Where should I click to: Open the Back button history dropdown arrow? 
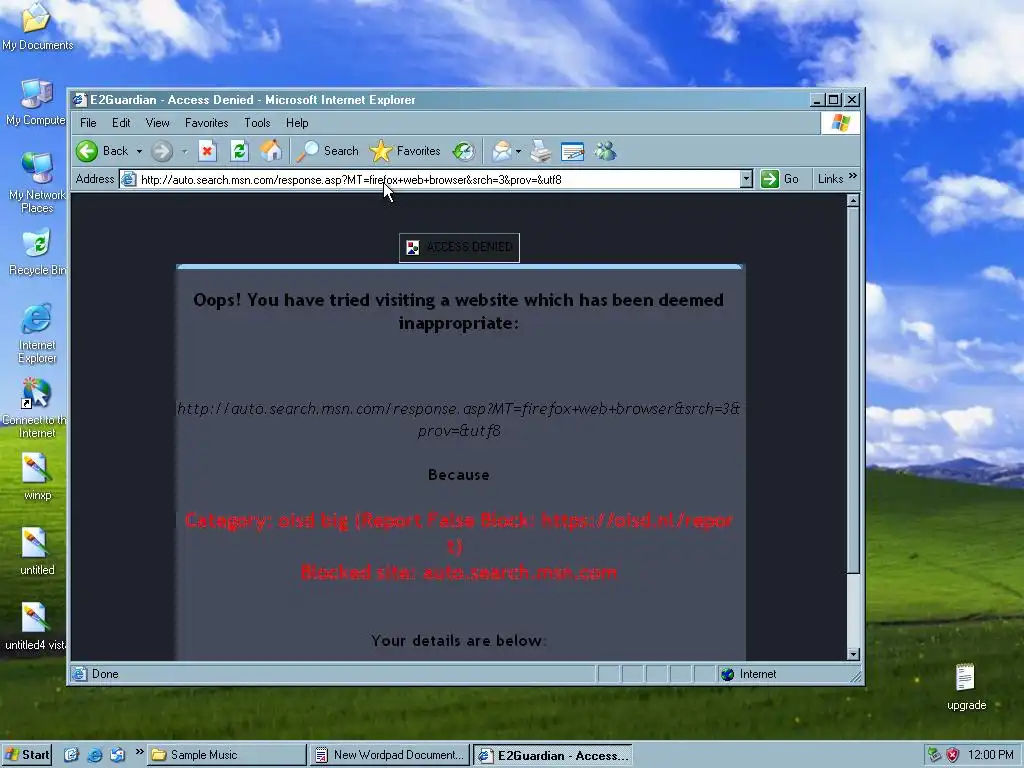139,152
